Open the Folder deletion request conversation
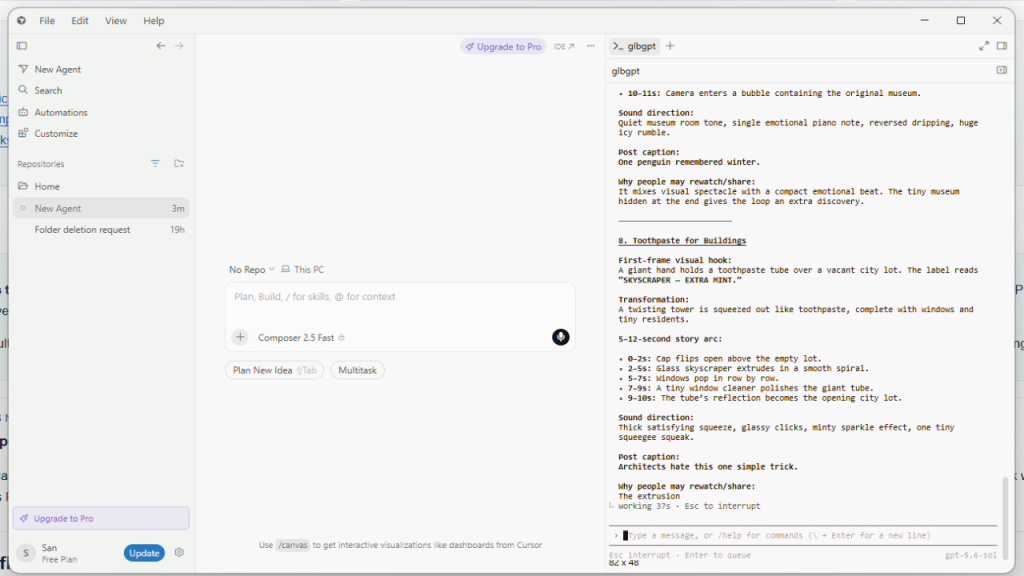 coord(101,230)
